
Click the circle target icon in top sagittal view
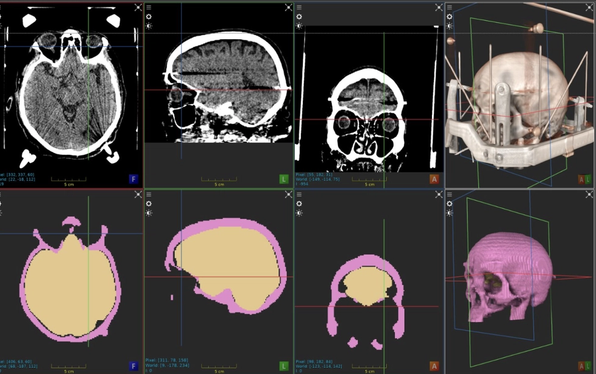[x=149, y=17]
